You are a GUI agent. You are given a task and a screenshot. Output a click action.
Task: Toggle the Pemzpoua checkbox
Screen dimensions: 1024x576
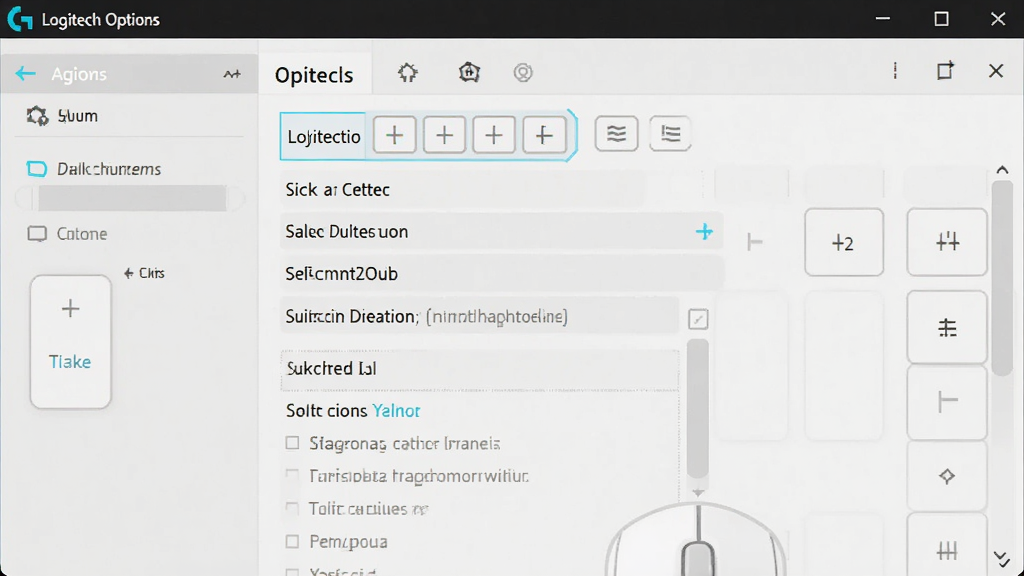click(x=292, y=541)
